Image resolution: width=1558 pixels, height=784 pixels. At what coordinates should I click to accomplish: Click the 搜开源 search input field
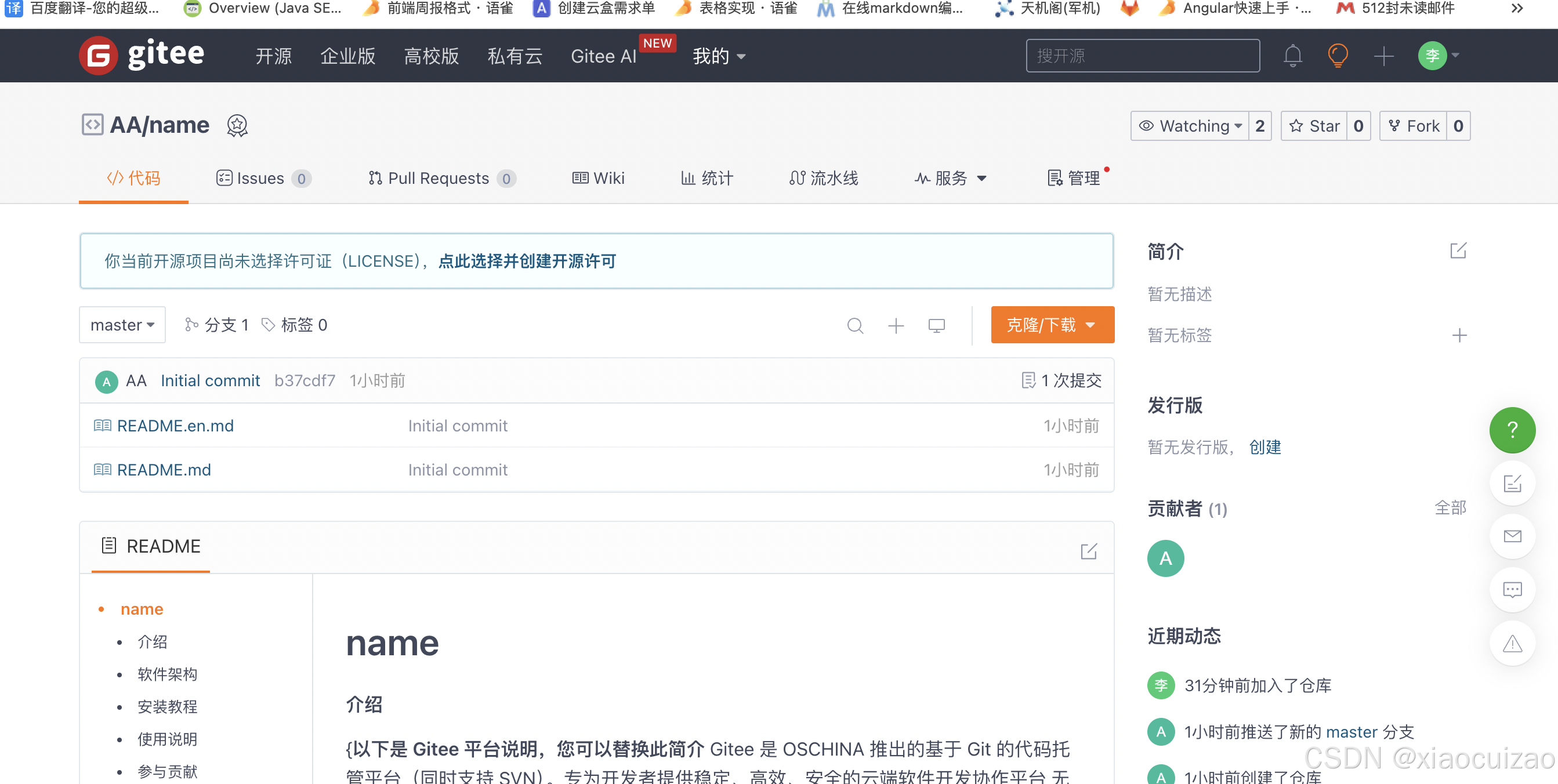[x=1142, y=56]
